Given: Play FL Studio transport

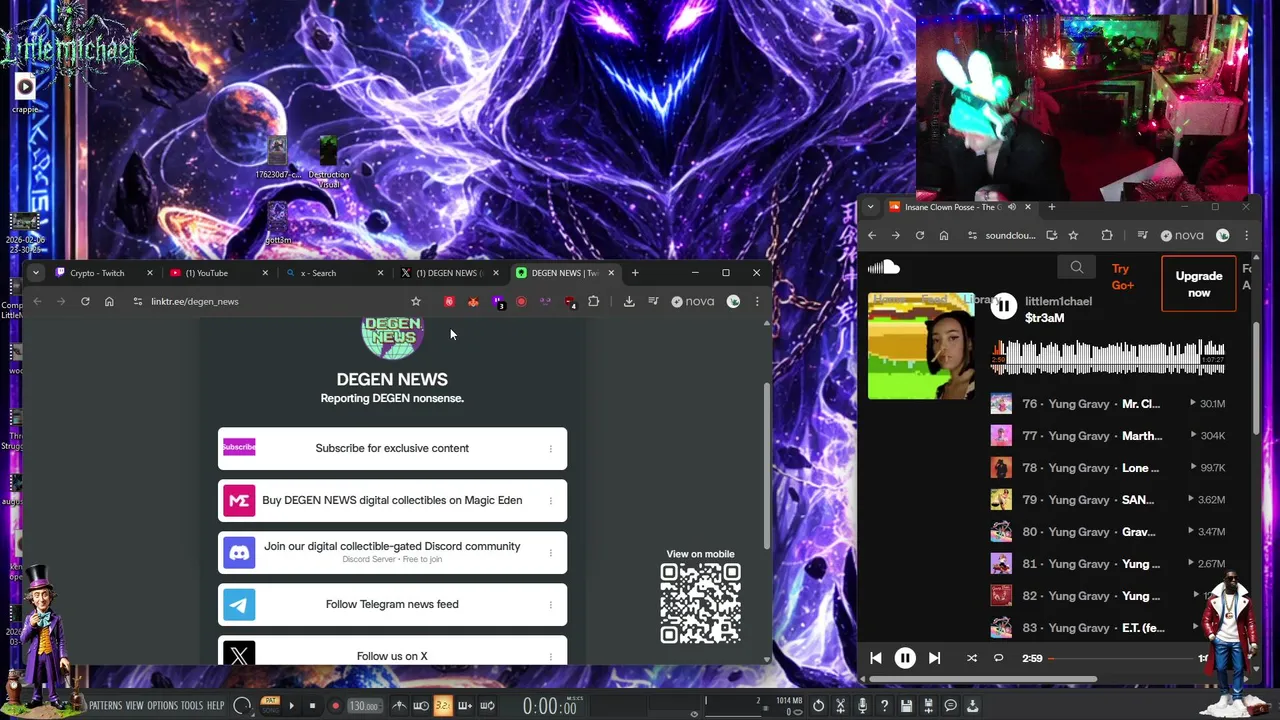Looking at the screenshot, I should pos(291,706).
